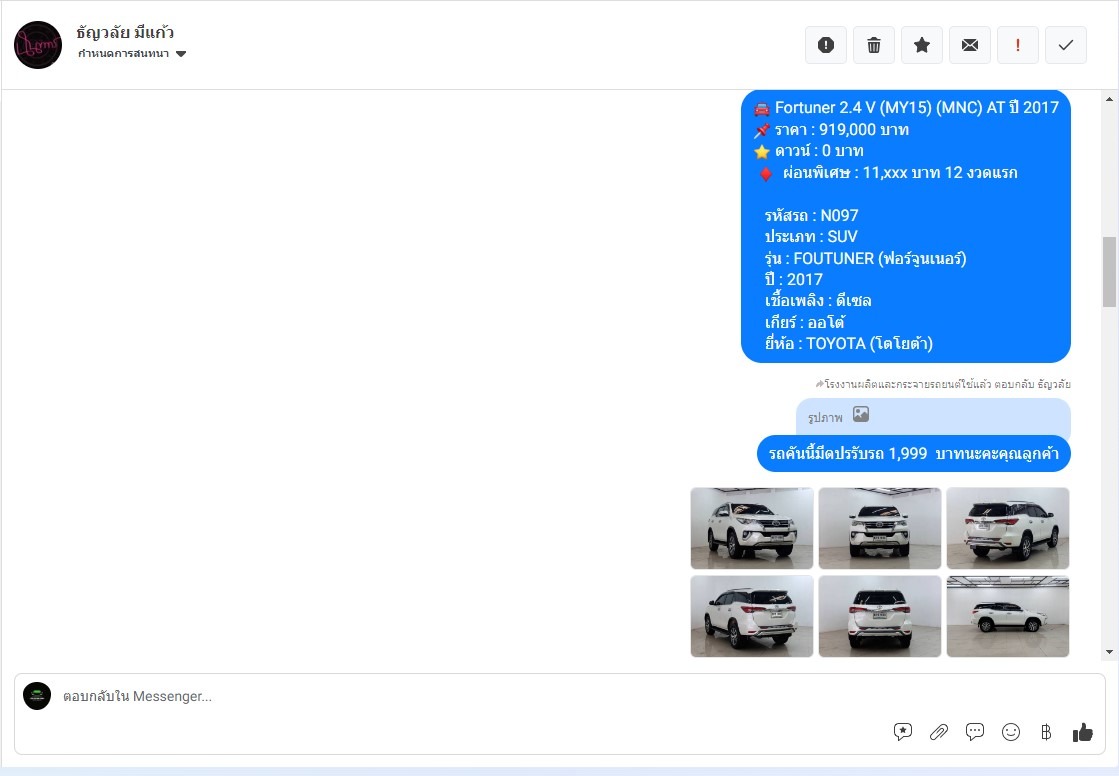Screen dimensions: 1119x776
Task: Open front view car photo
Action: [879, 528]
